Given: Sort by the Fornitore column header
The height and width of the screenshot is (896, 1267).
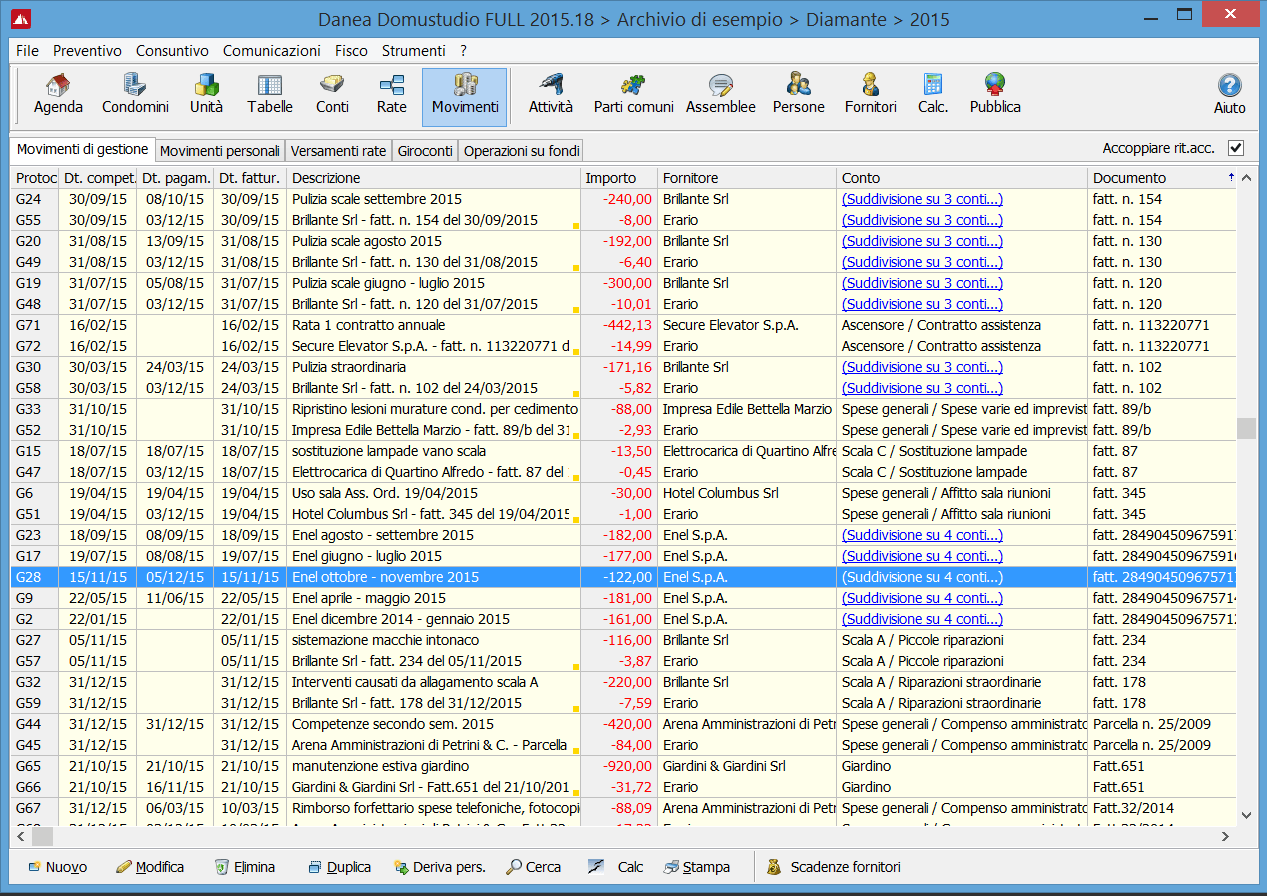Looking at the screenshot, I should 747,178.
